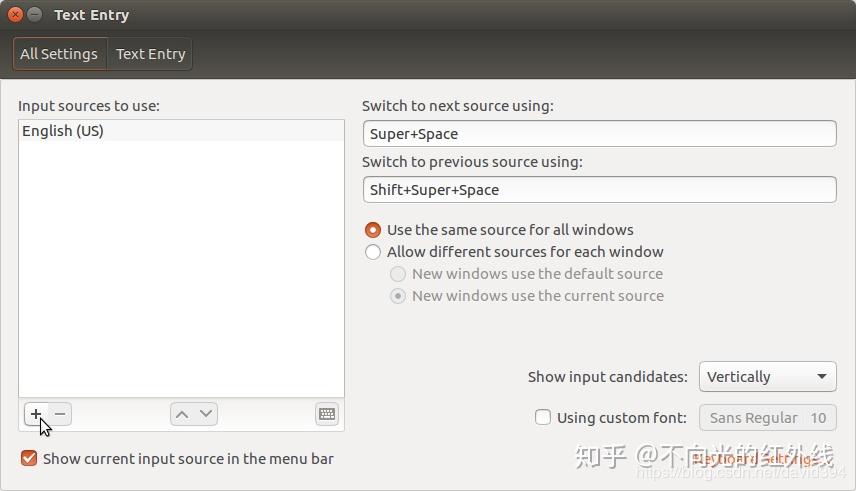Open Show input candidates Vertically dropdown
Screen dimensions: 856x491
767,377
